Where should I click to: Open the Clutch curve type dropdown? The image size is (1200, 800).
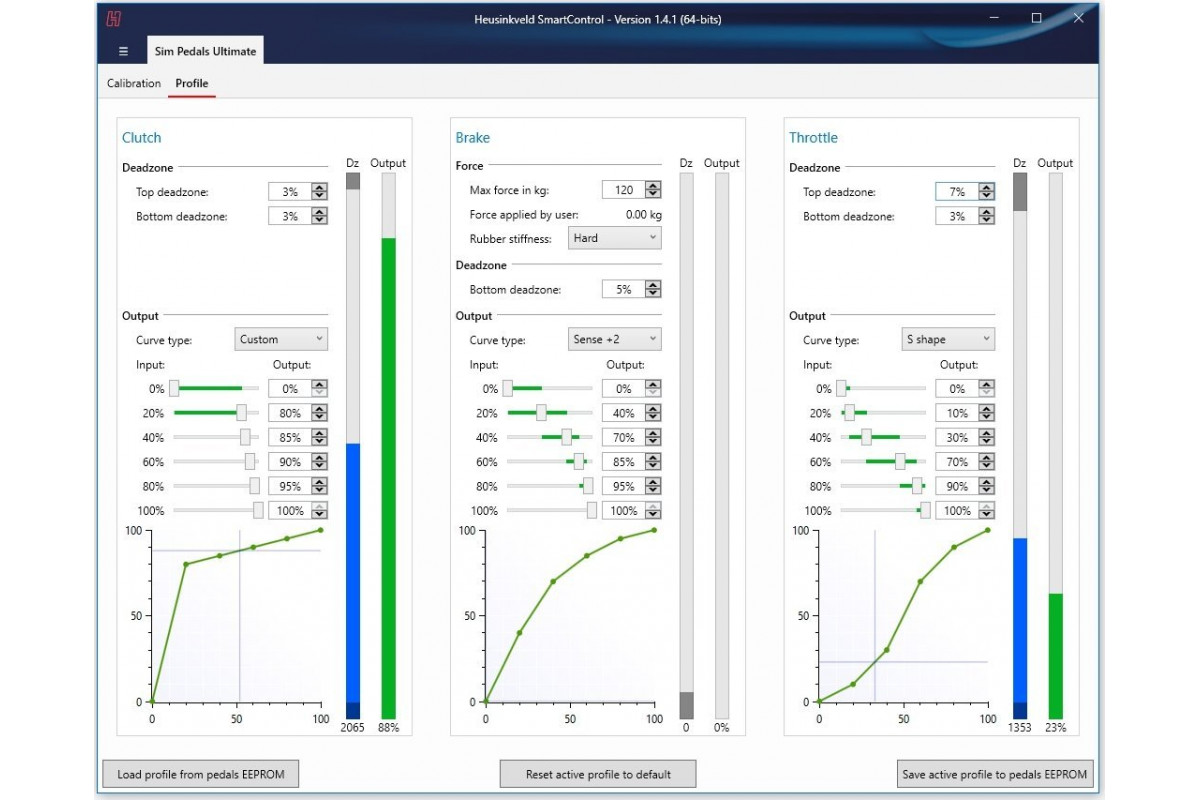281,340
